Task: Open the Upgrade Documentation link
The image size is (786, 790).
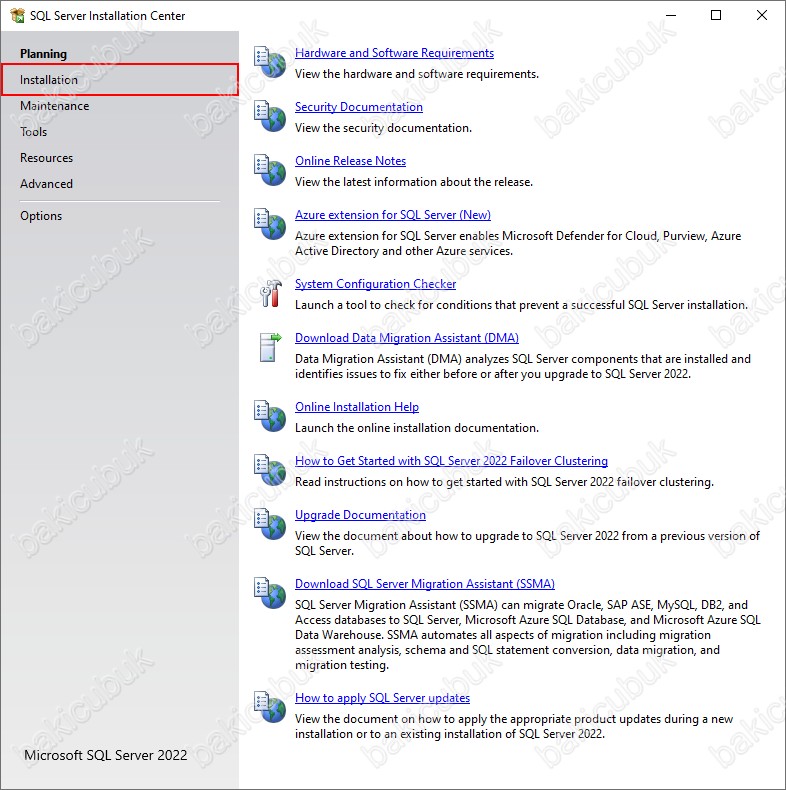Action: [360, 514]
